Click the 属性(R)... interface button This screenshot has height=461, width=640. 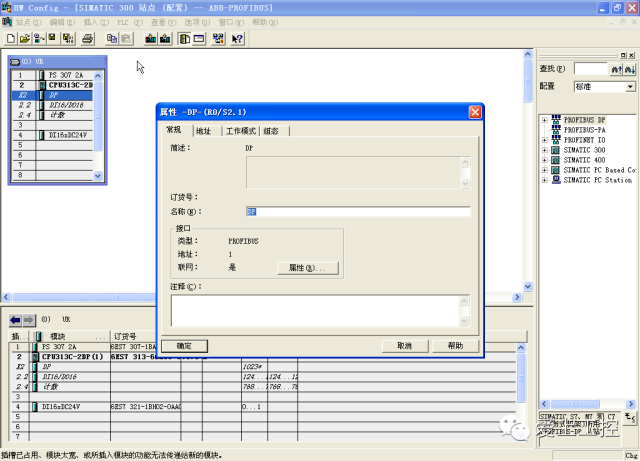(x=307, y=268)
